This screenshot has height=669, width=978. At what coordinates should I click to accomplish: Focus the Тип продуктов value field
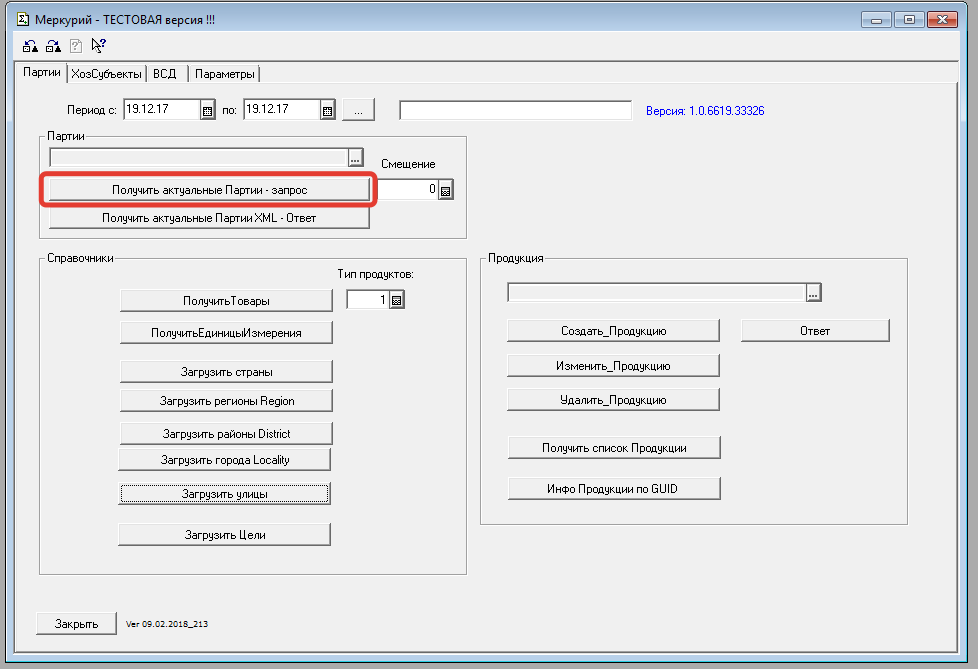(x=368, y=300)
